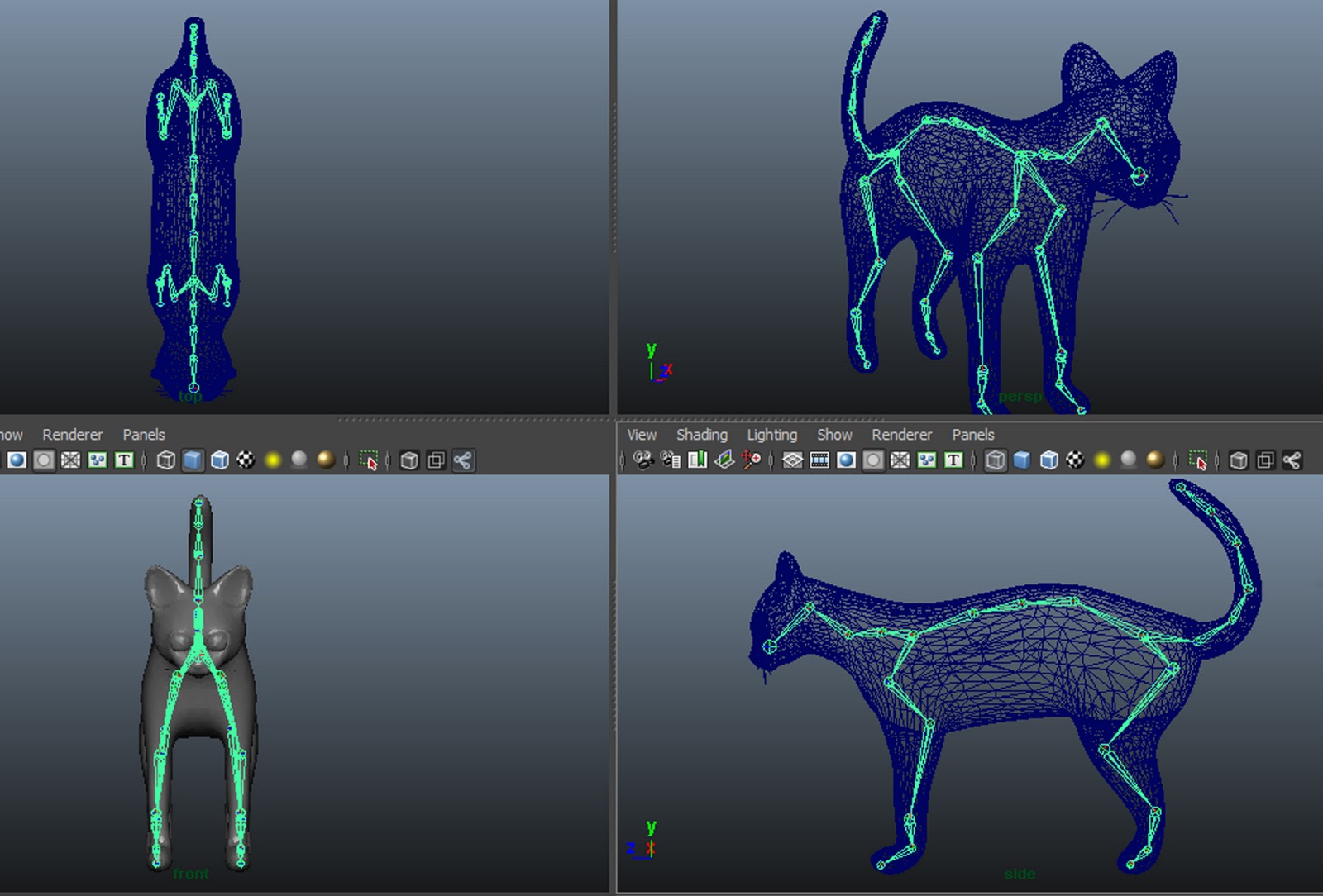Activate the 2D Pan/Zoom tool icon
The height and width of the screenshot is (896, 1323).
(751, 460)
